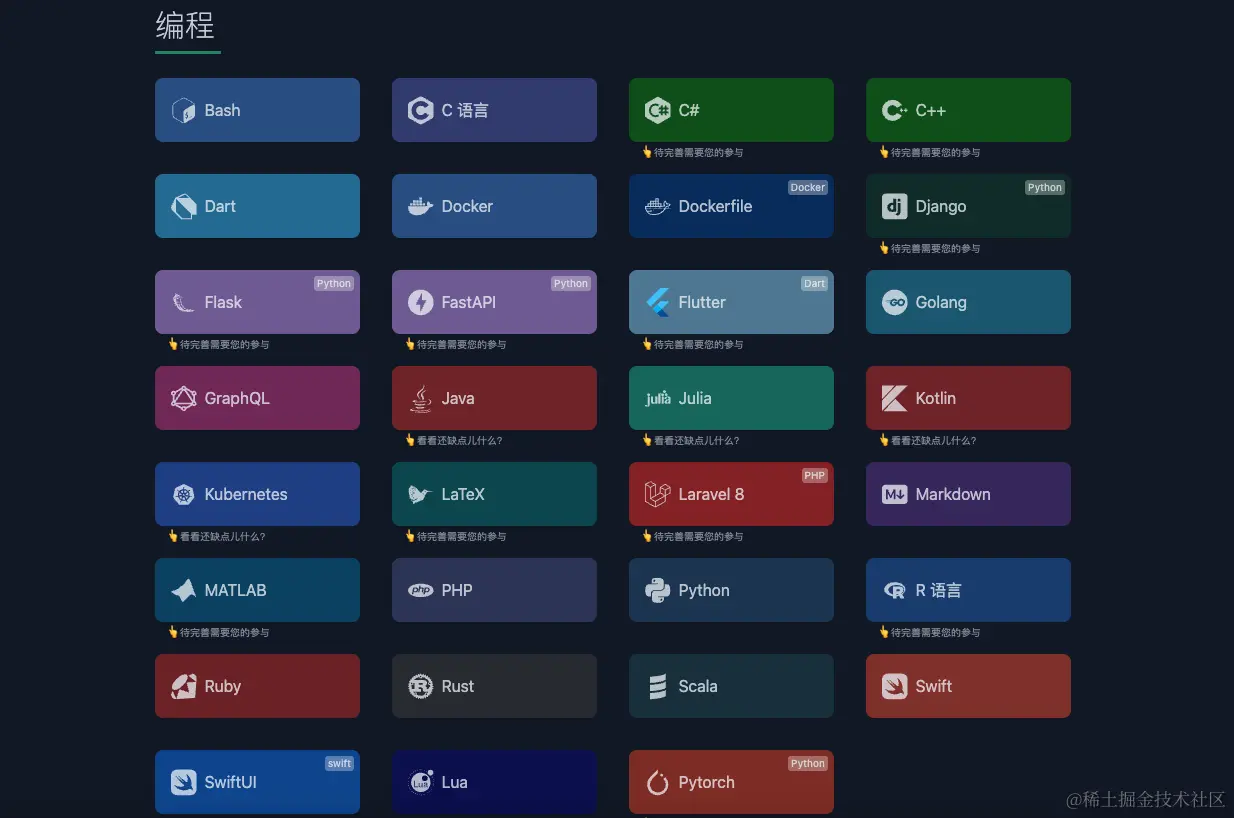
Task: Click the MATLAB peak logo icon
Action: pyautogui.click(x=183, y=590)
